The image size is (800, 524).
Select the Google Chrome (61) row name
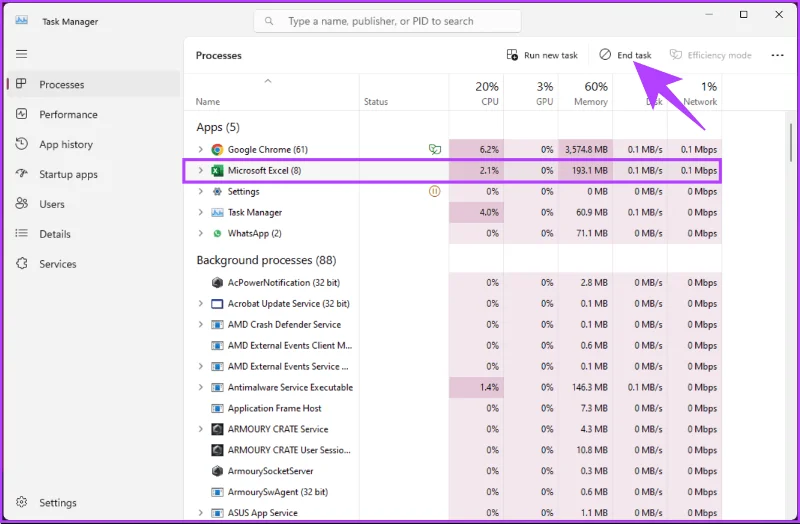(267, 149)
